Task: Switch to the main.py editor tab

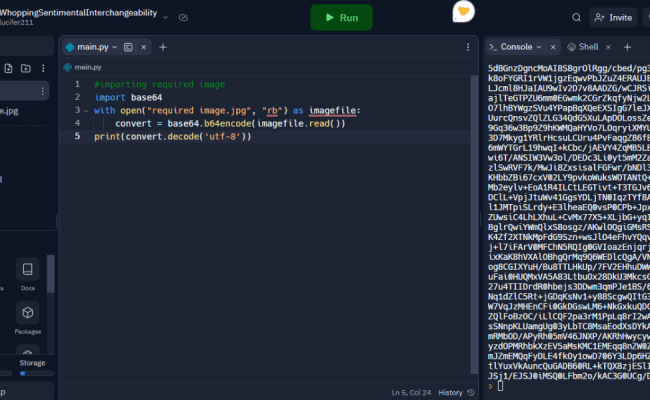Action: coord(92,47)
